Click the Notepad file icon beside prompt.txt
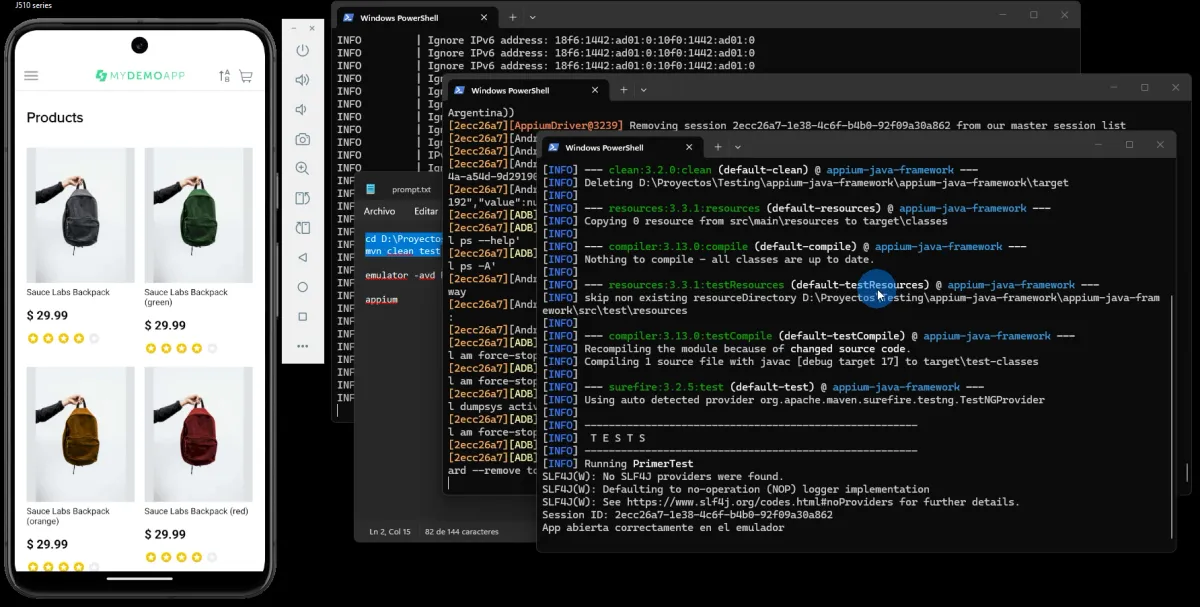This screenshot has width=1200, height=607. 370,189
